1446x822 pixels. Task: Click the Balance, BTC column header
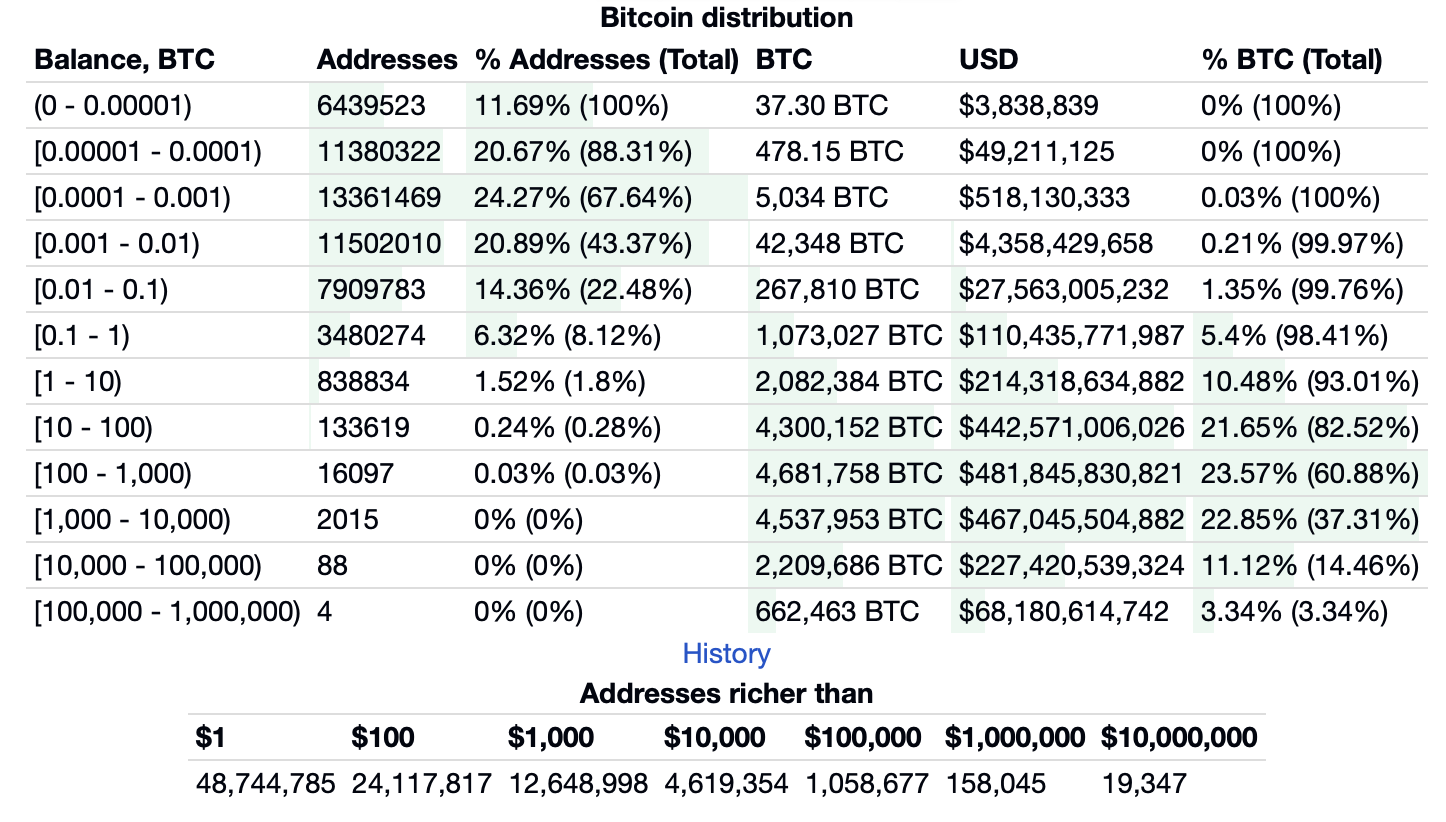pos(124,60)
